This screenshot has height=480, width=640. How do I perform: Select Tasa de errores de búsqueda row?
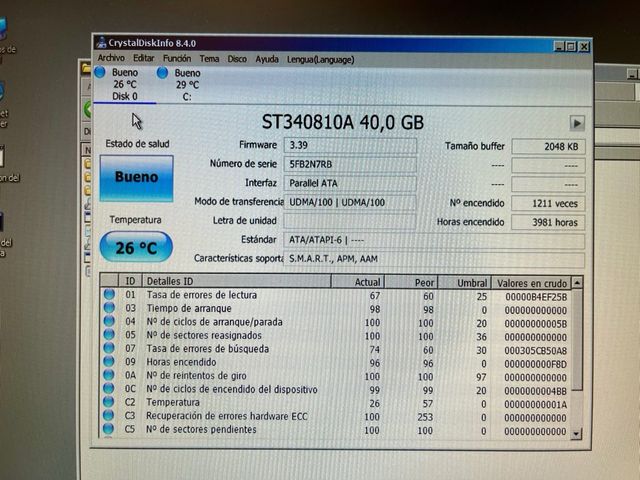click(336, 349)
